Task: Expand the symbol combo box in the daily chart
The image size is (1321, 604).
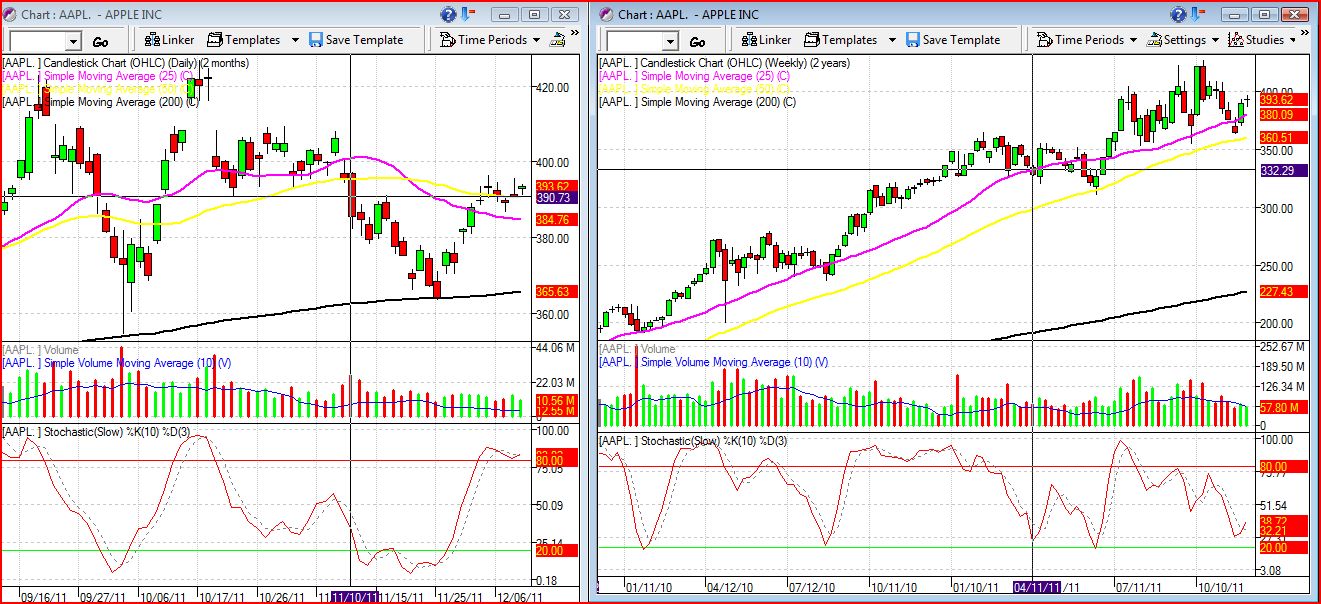Action: tap(73, 41)
